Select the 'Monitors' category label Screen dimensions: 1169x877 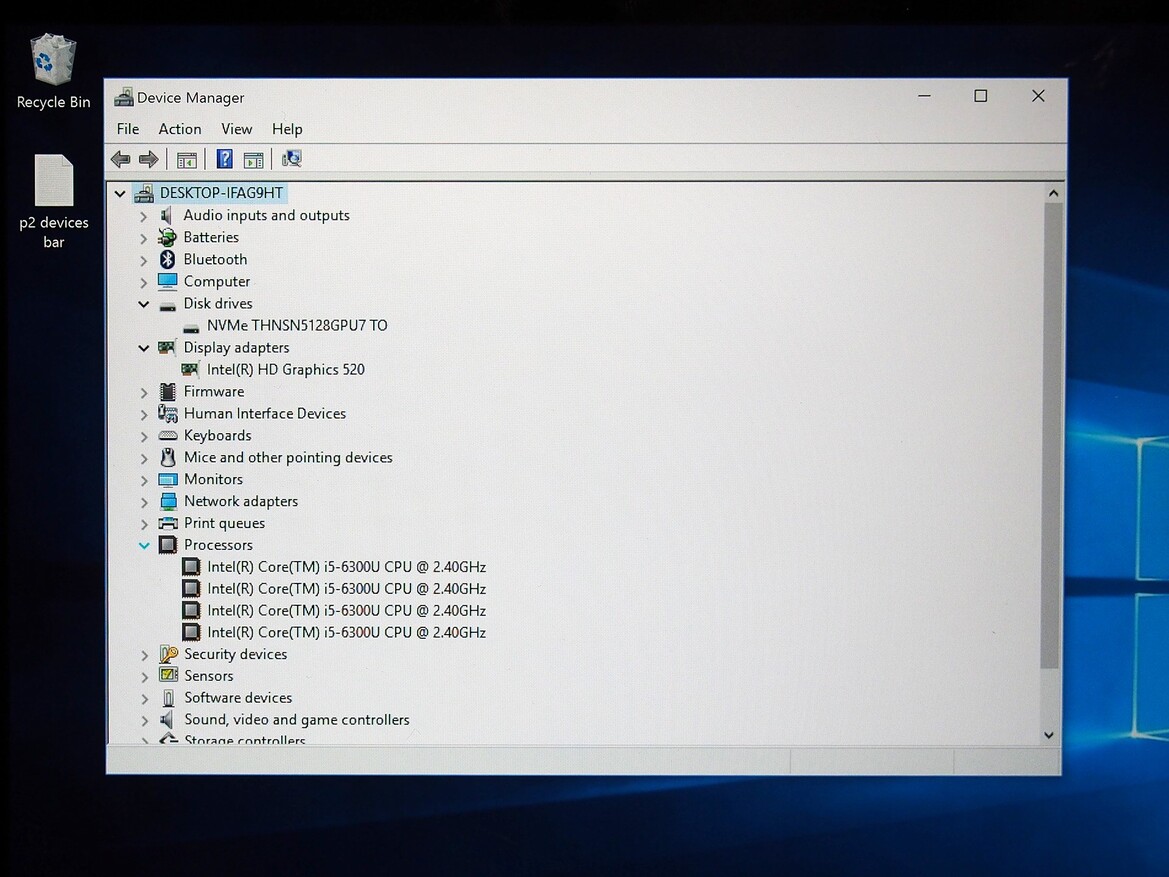click(x=213, y=479)
